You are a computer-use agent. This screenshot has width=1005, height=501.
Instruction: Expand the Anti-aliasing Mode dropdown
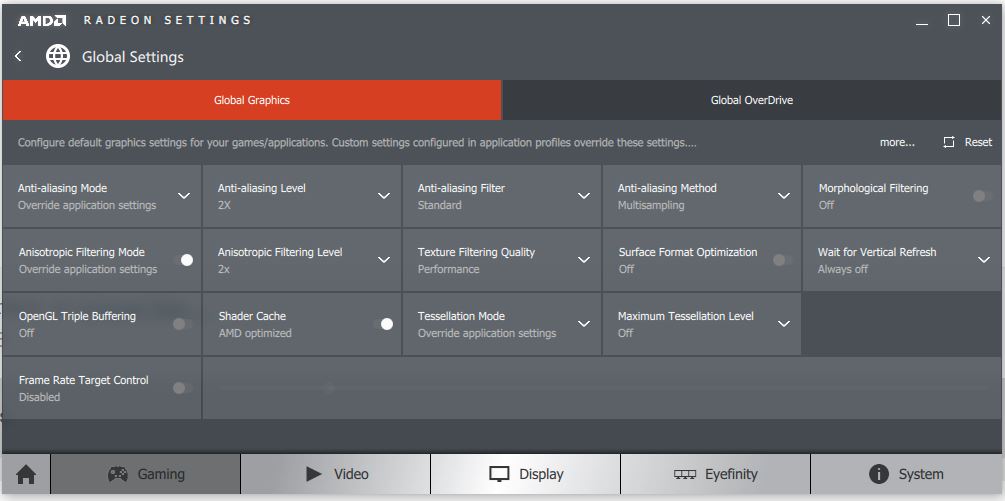point(184,196)
